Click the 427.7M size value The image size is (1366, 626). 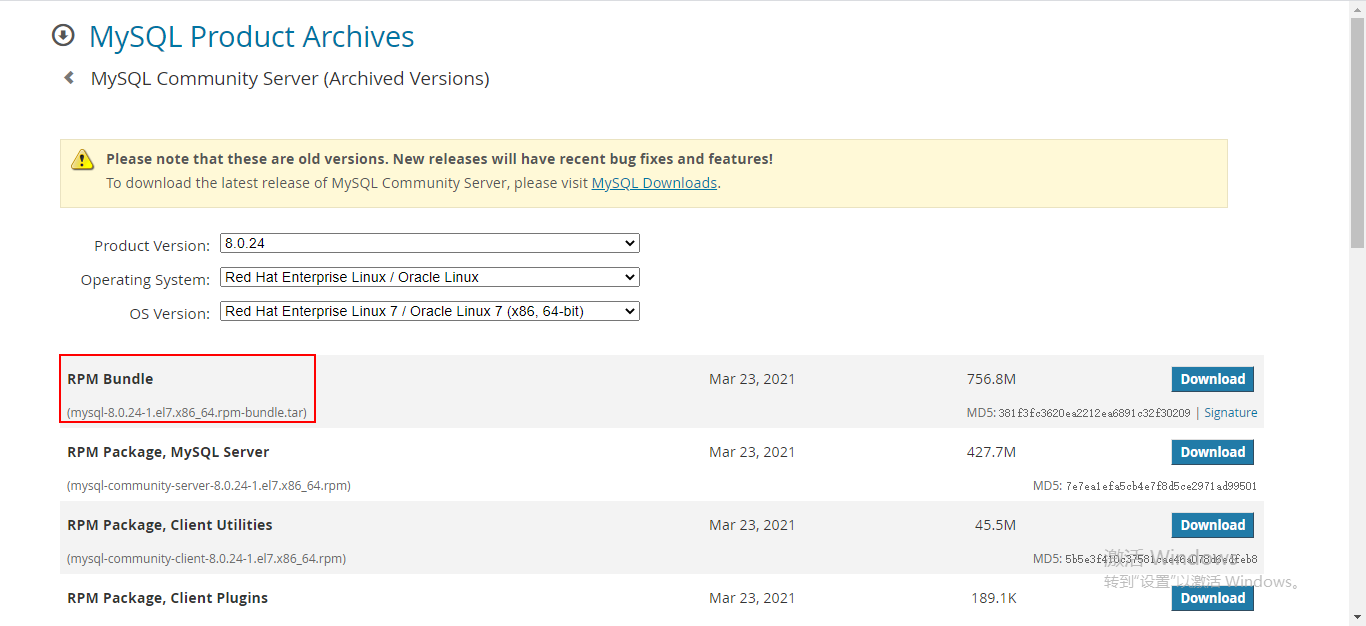click(991, 452)
